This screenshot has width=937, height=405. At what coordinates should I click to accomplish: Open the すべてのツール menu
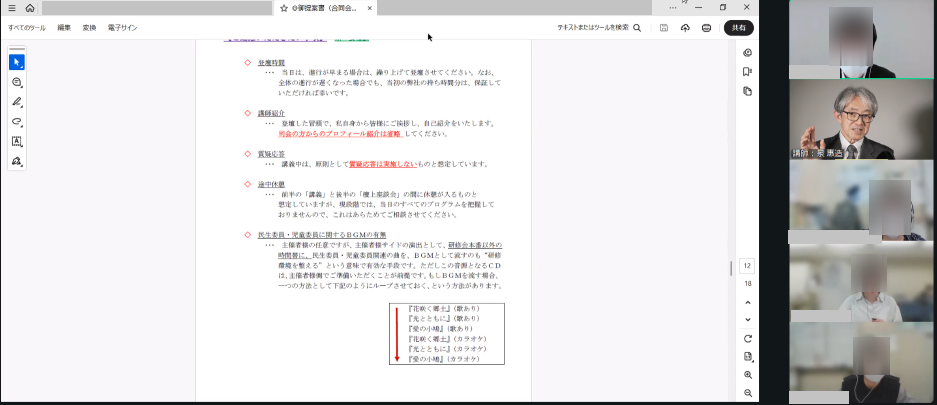(x=27, y=28)
